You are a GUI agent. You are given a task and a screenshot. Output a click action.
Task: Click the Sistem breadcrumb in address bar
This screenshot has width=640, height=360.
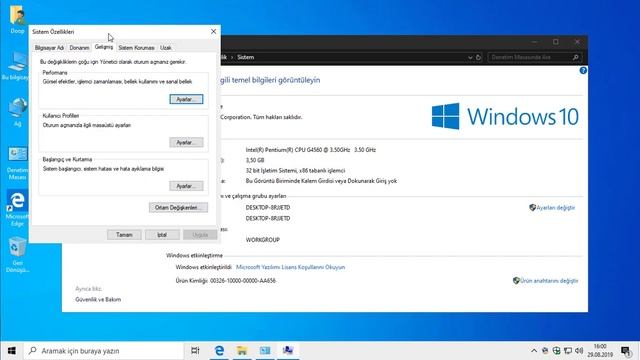pos(246,57)
